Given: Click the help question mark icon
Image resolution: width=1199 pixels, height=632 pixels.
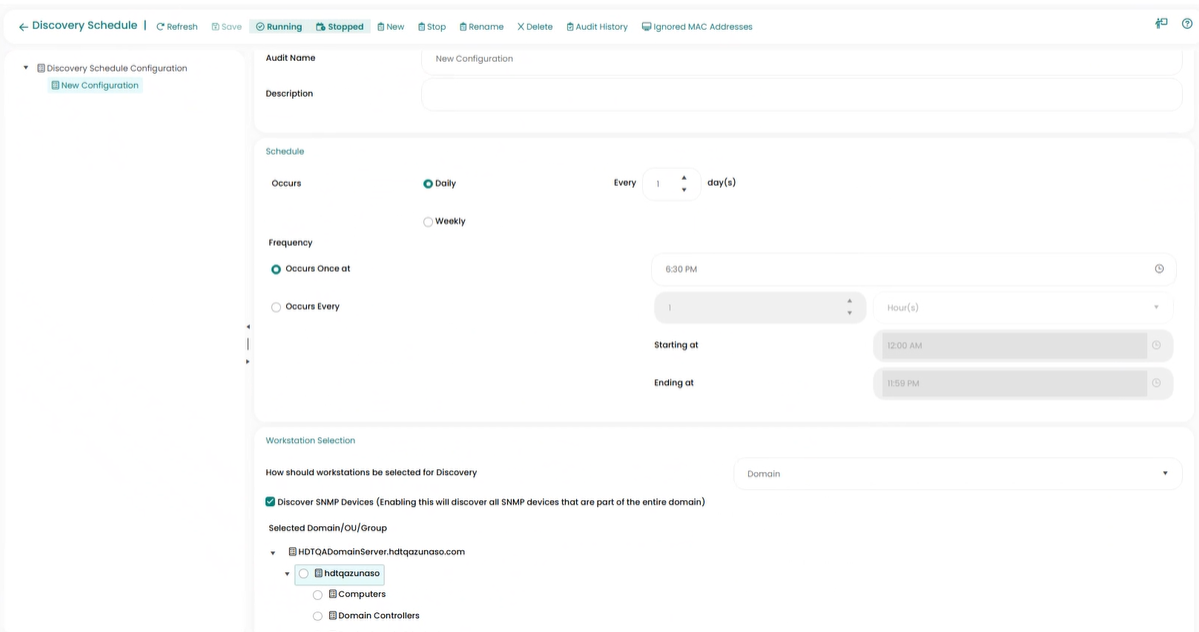Looking at the screenshot, I should coord(1187,24).
